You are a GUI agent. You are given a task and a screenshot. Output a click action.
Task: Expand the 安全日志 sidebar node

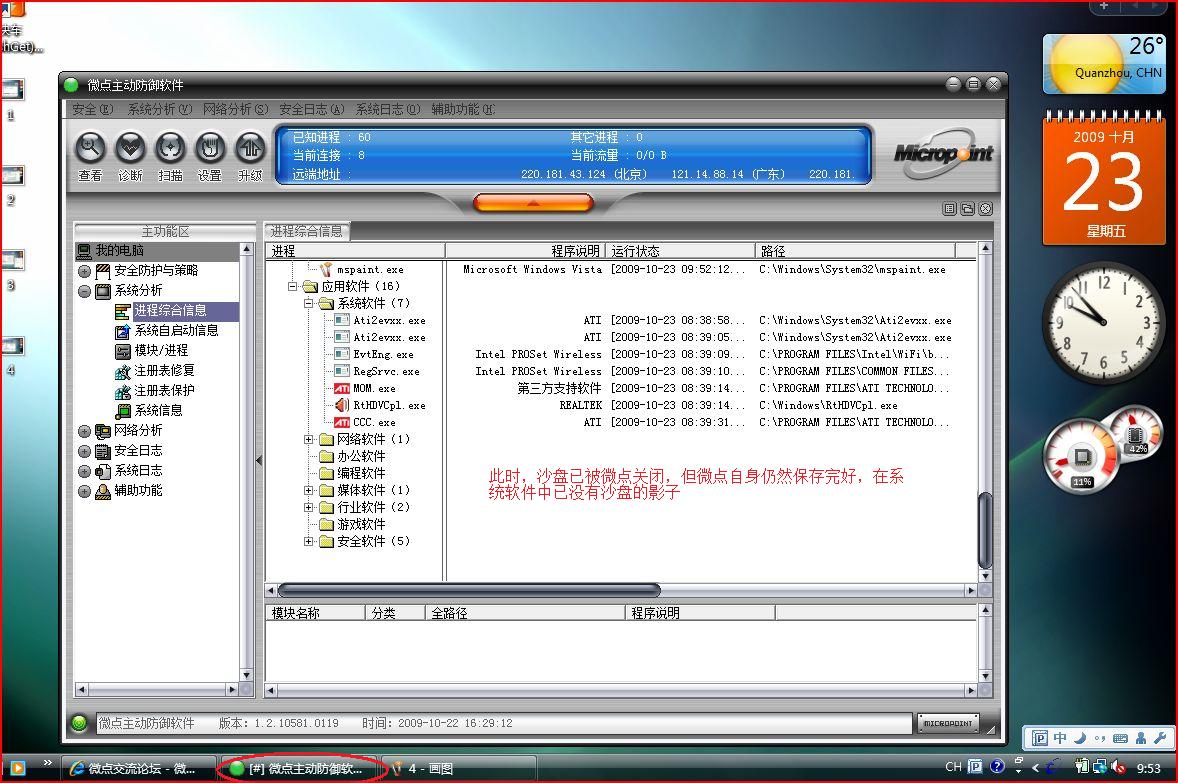point(84,452)
